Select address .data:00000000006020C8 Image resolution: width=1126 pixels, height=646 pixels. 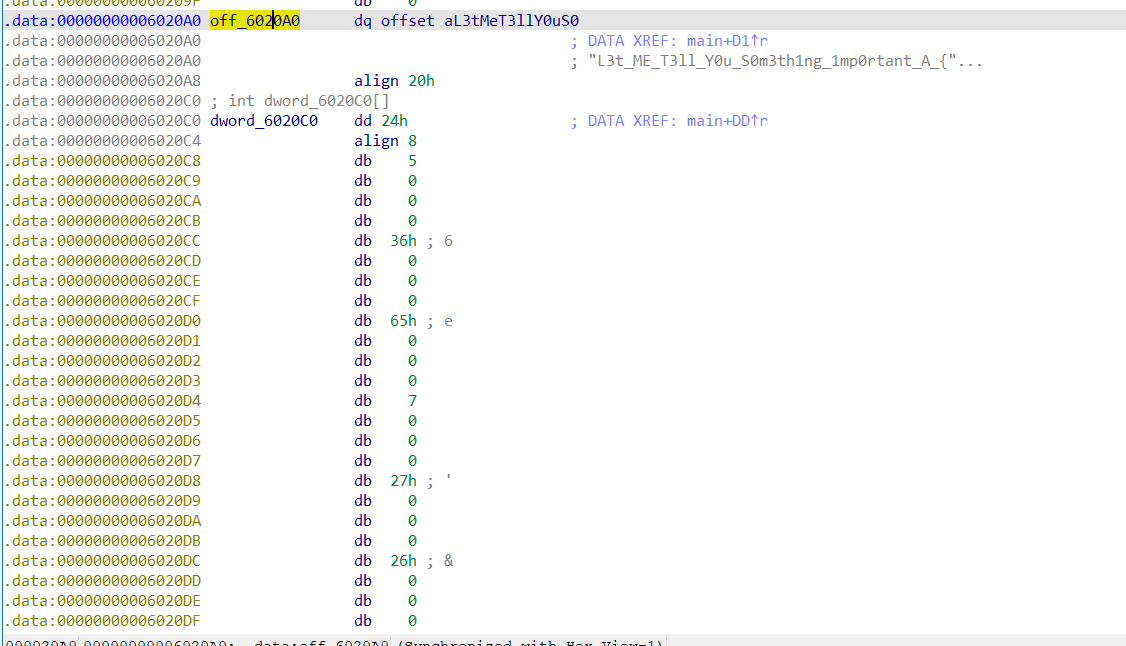click(103, 161)
